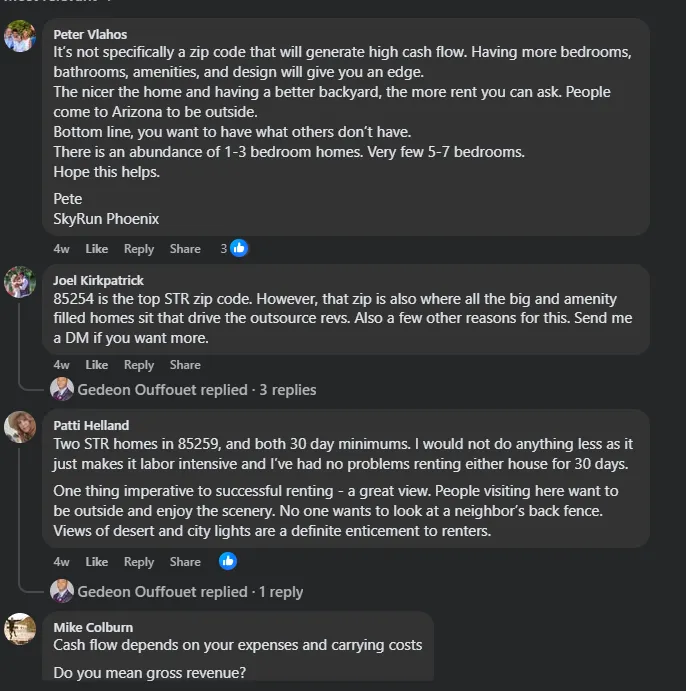Click 4w timestamp on Joel's comment

(62, 365)
